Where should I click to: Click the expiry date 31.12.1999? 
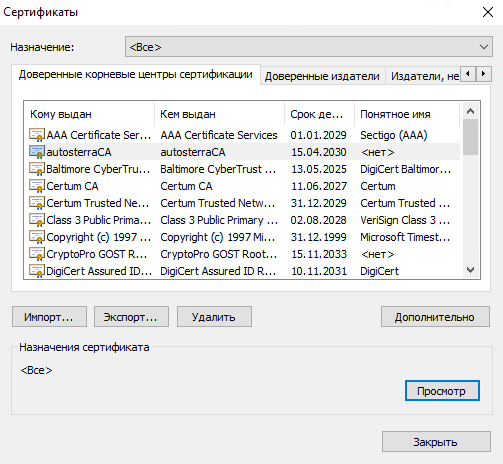click(x=319, y=237)
